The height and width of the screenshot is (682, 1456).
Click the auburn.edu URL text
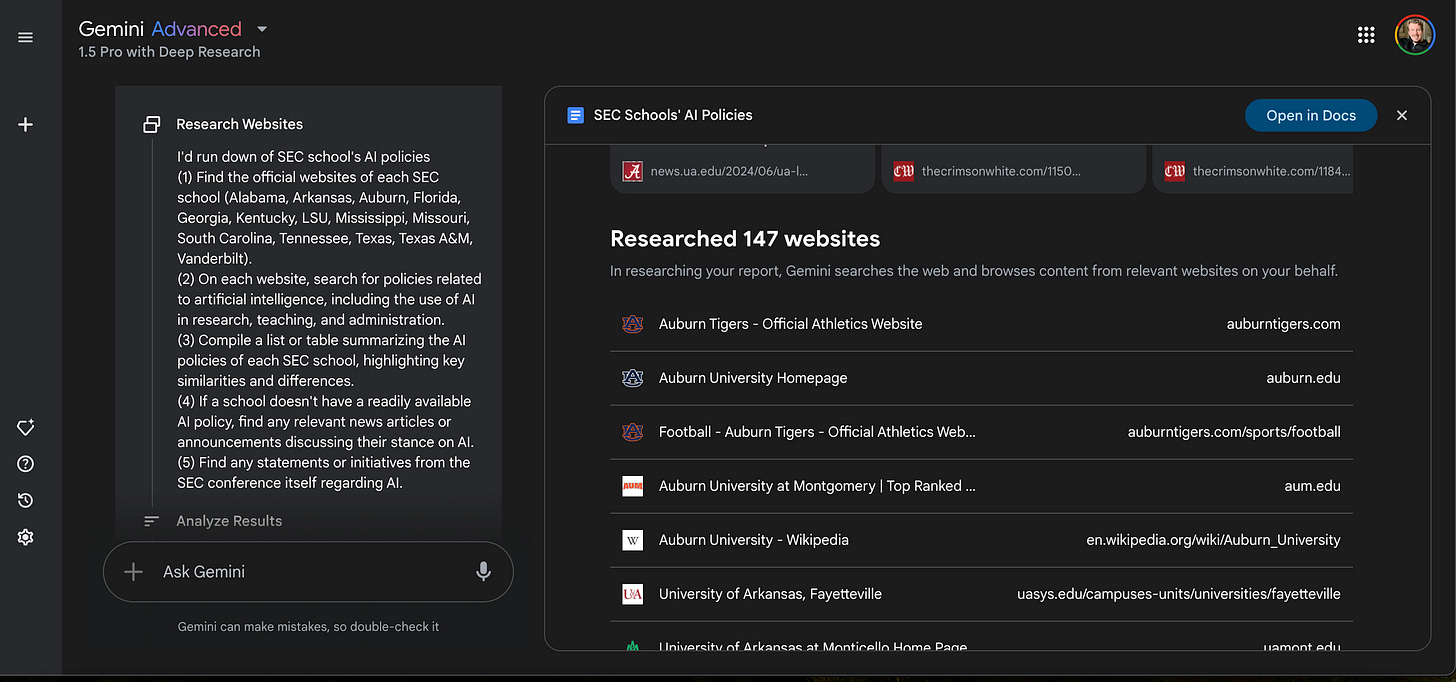coord(1303,378)
